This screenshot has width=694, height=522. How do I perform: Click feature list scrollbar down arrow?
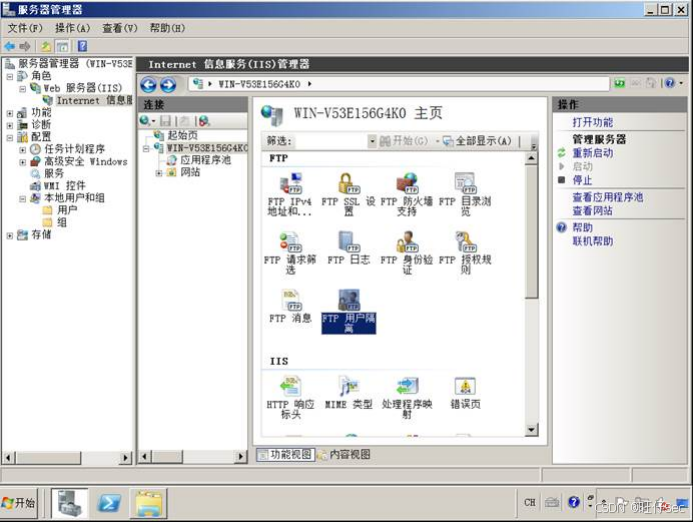tap(532, 429)
